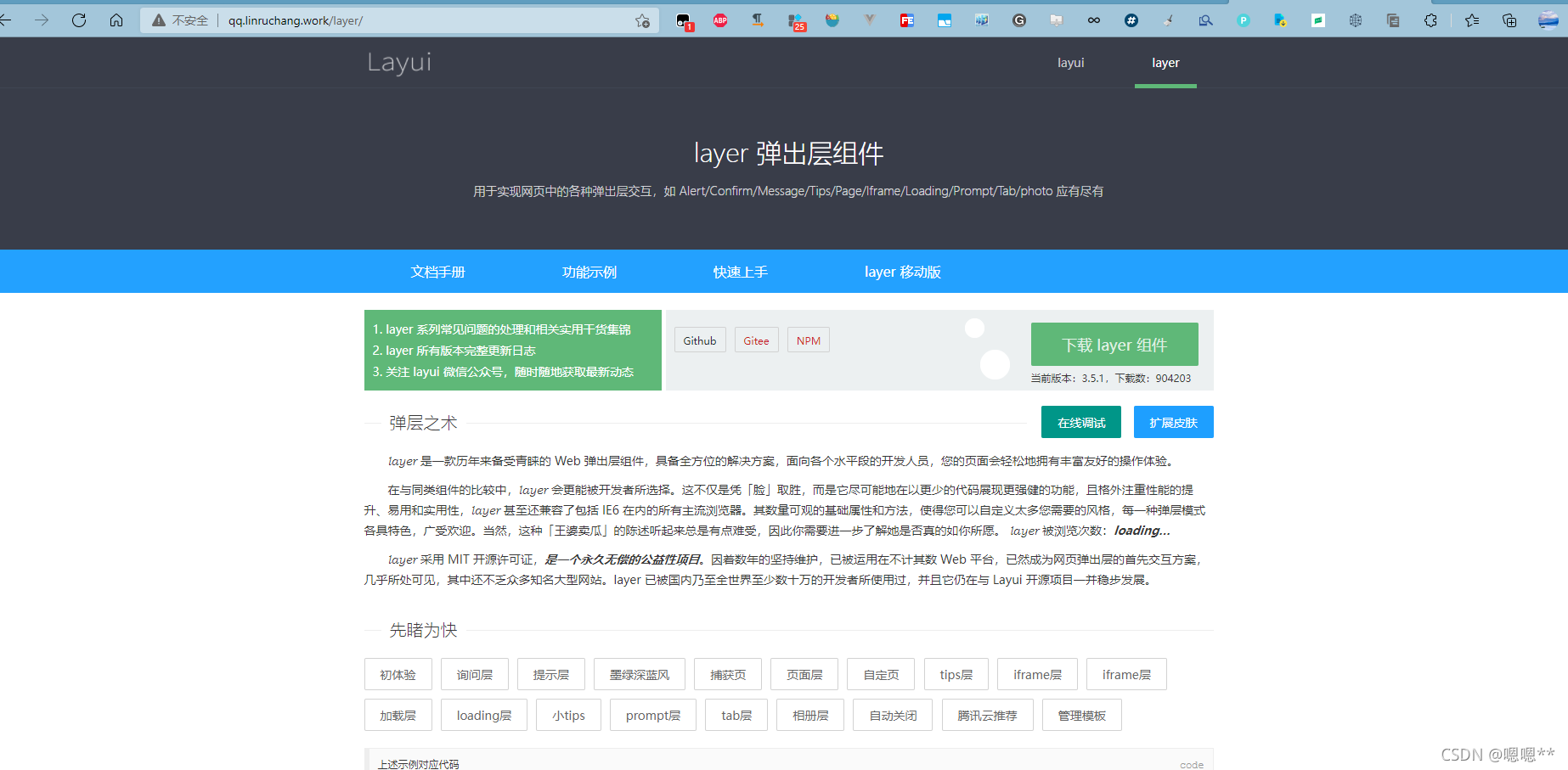Open the teal circular P extension icon
The height and width of the screenshot is (770, 1568).
coord(1244,20)
